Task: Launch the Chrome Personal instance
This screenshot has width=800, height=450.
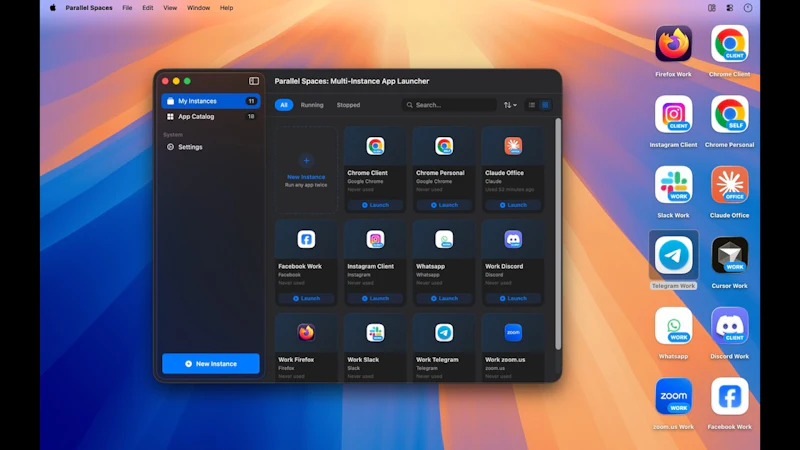Action: tap(444, 205)
